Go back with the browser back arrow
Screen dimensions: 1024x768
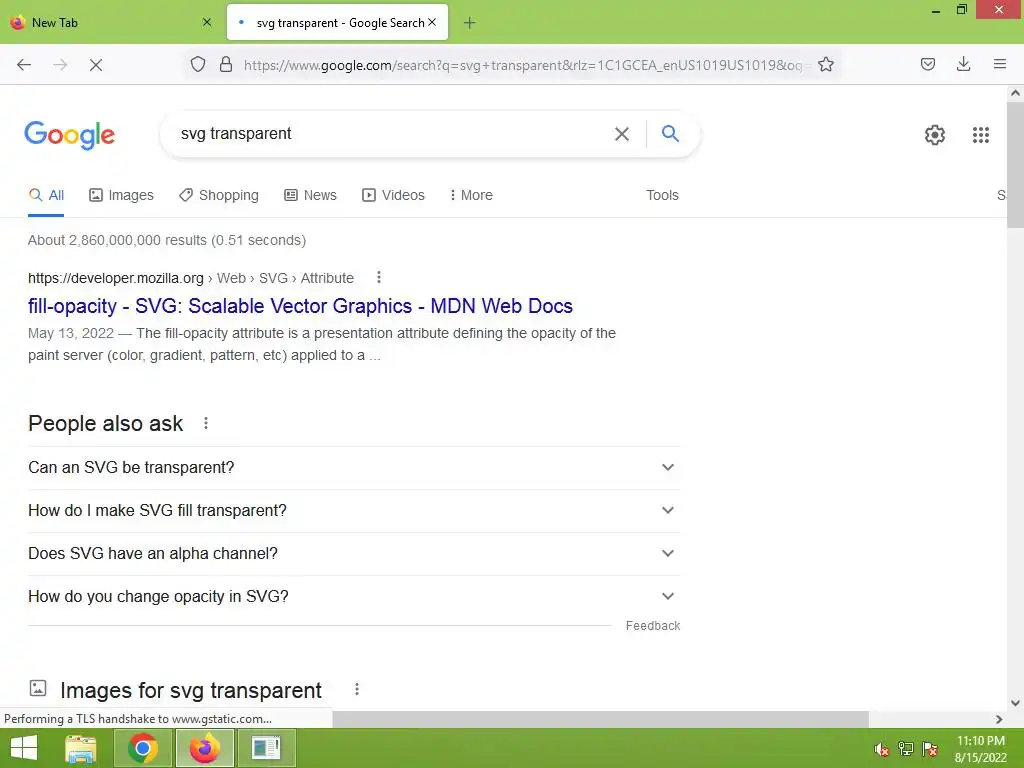(x=24, y=65)
